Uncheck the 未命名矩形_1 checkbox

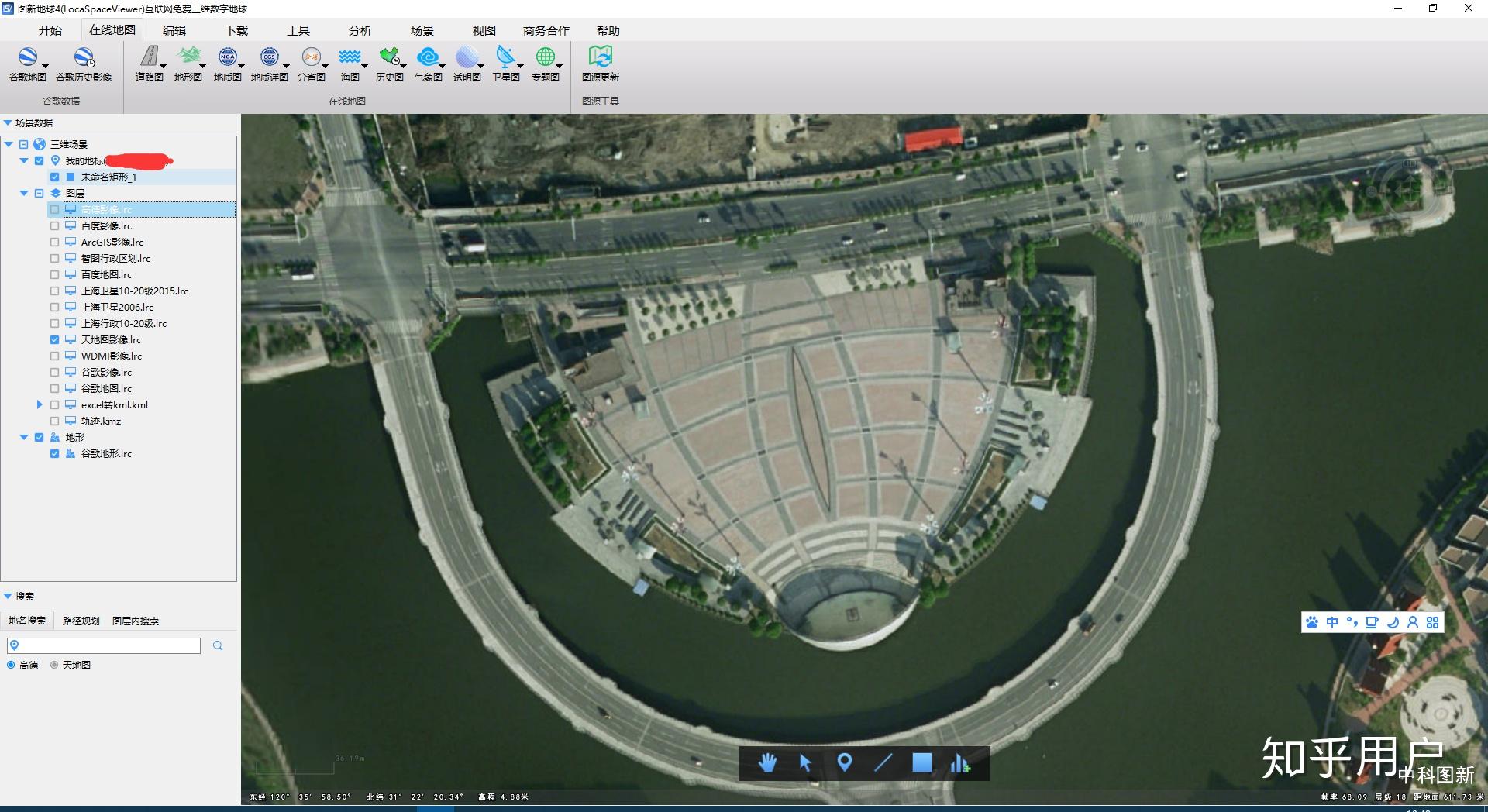pyautogui.click(x=54, y=177)
